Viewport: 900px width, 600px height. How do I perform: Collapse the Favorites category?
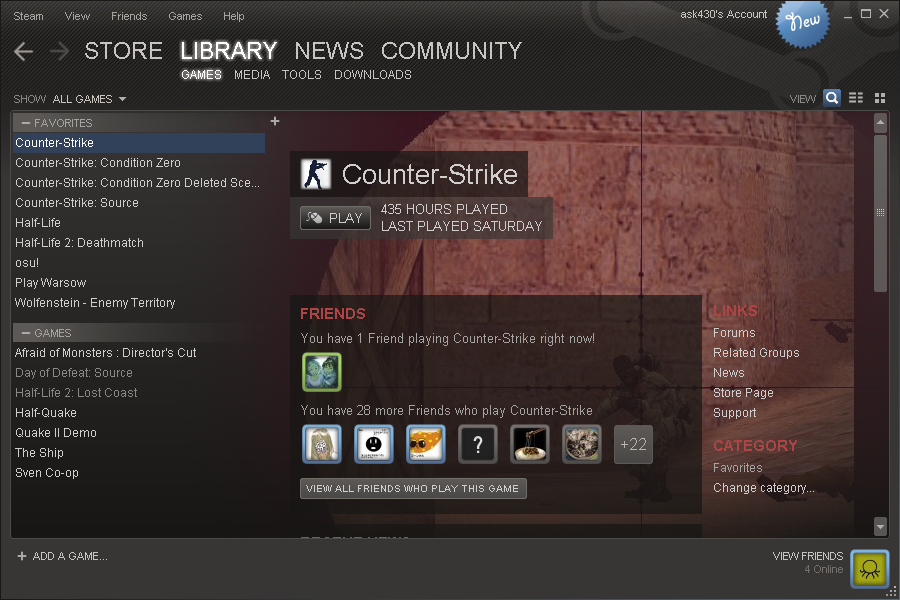coord(26,123)
